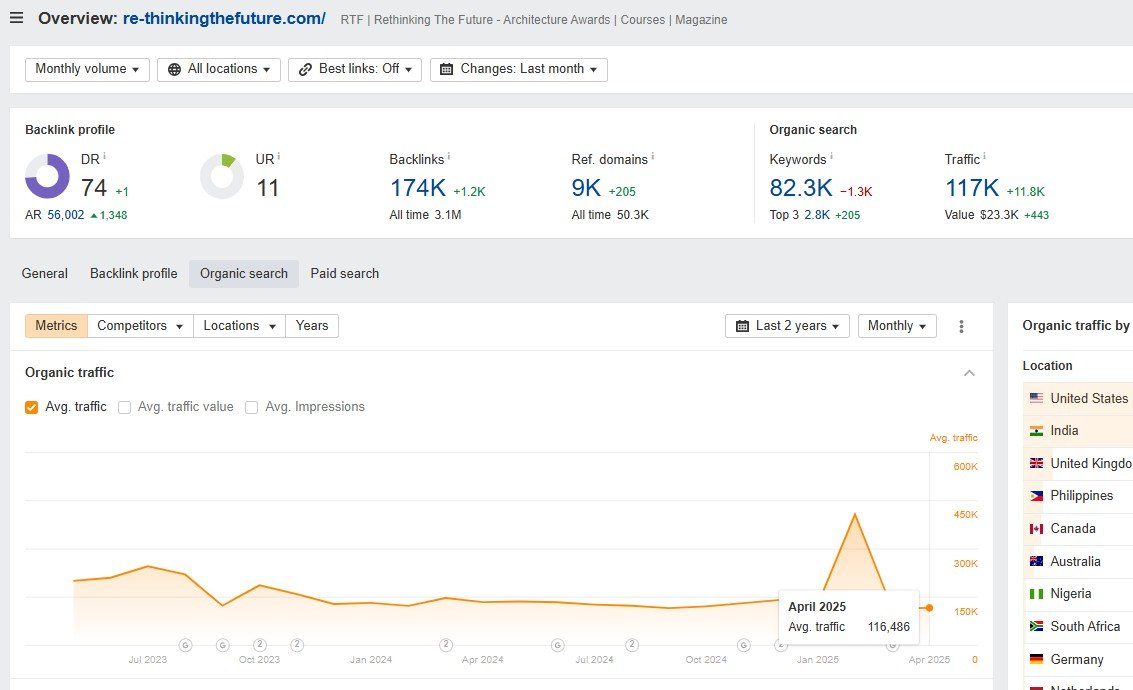Click the UR info icon
Viewport: 1133px width, 690px height.
(x=279, y=156)
